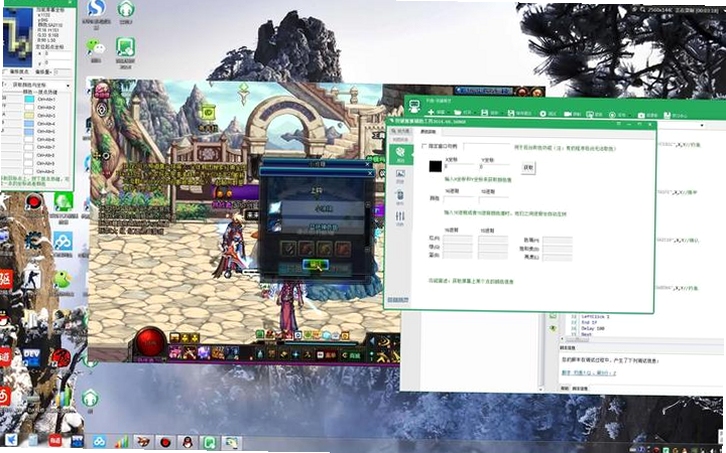The height and width of the screenshot is (453, 726).
Task: Open the colored bars chart icon in taskbar
Action: [x=121, y=441]
